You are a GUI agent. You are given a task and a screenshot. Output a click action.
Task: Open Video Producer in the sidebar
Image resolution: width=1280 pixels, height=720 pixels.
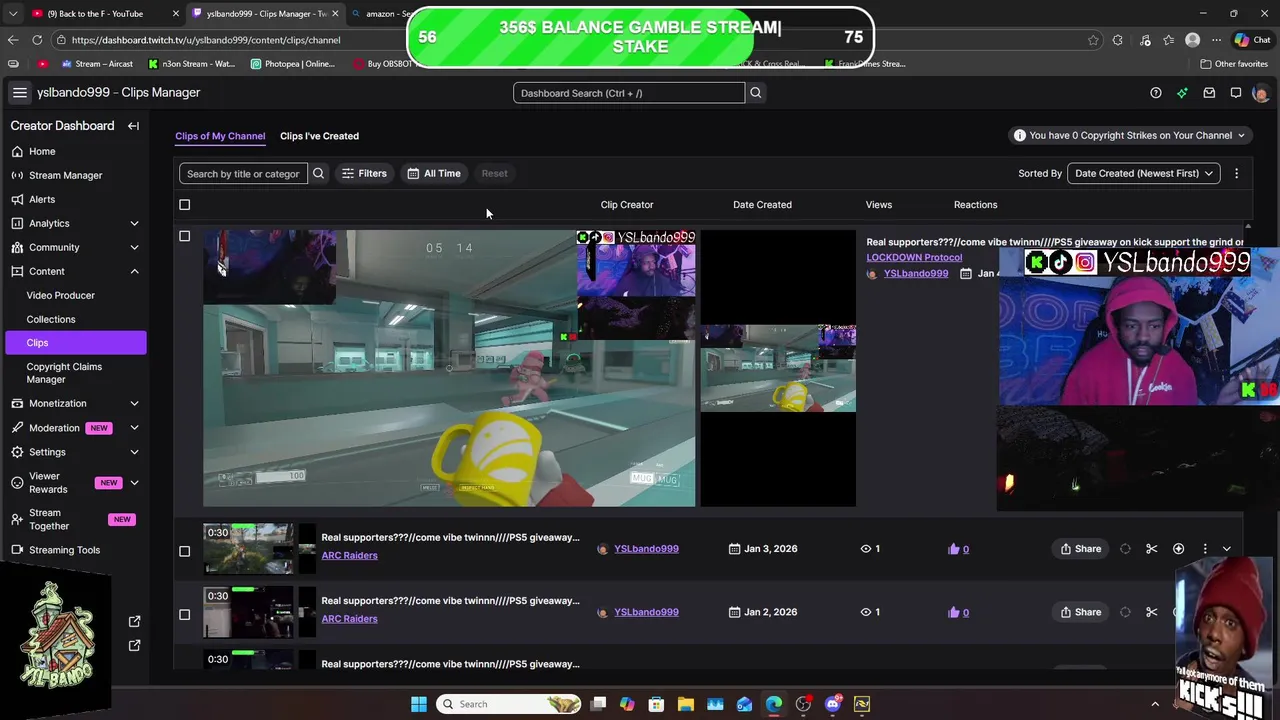point(61,295)
